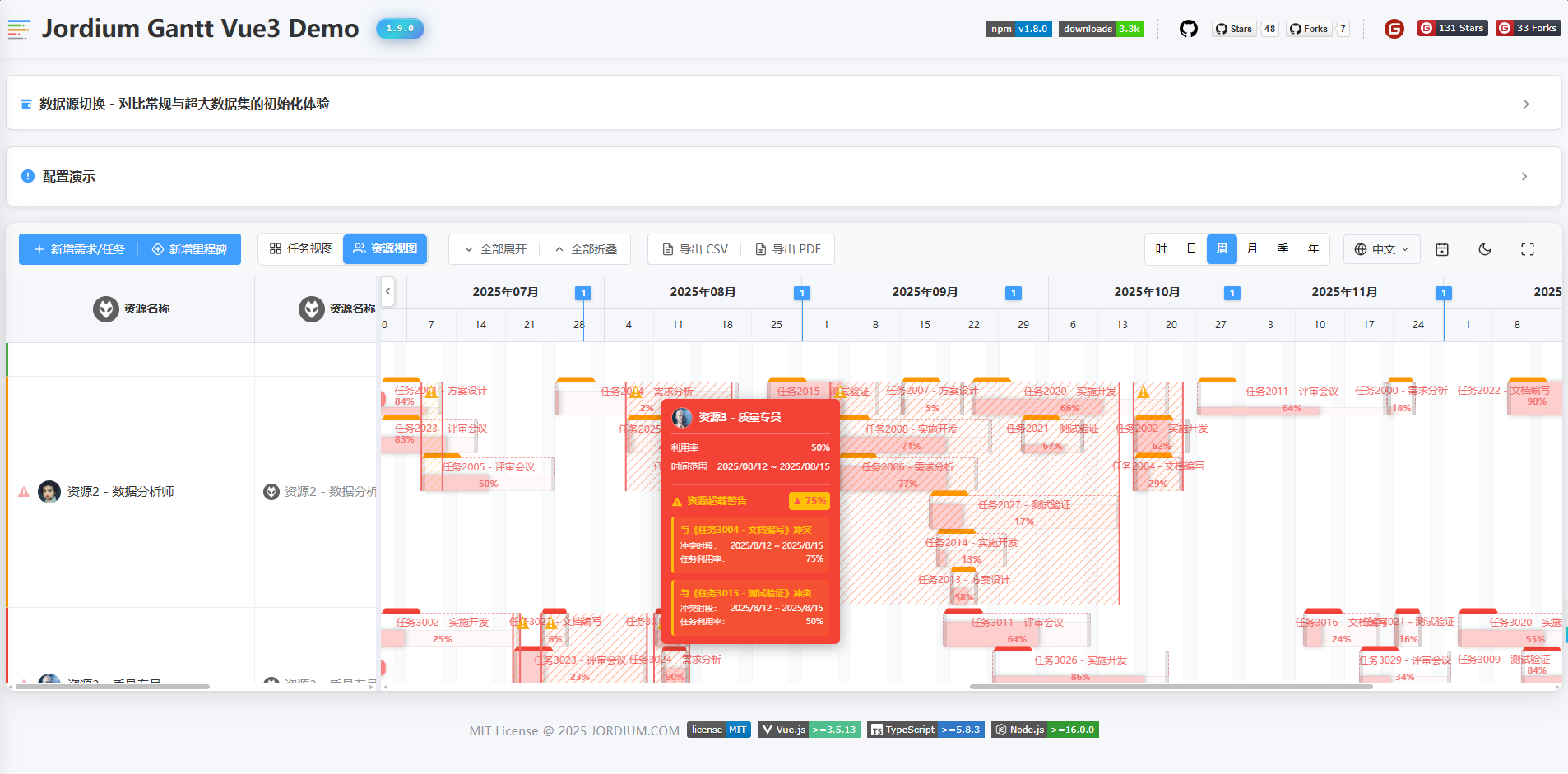Expand the 数据源切换 panel chevron
This screenshot has width=1568, height=774.
pos(1526,104)
